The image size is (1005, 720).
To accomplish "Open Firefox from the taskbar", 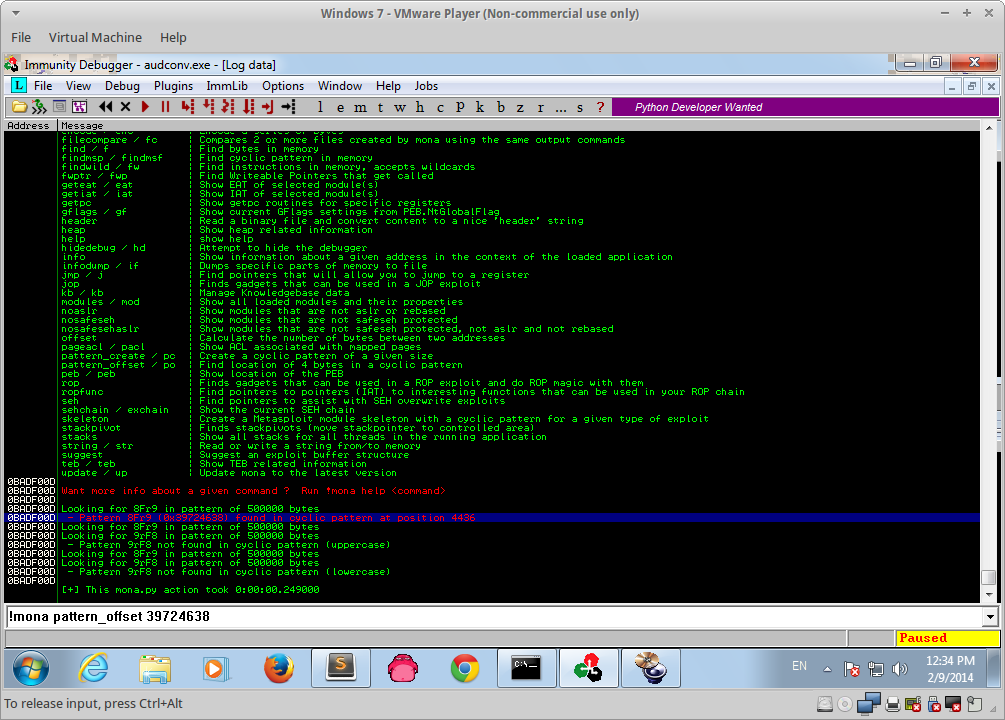I will [279, 667].
